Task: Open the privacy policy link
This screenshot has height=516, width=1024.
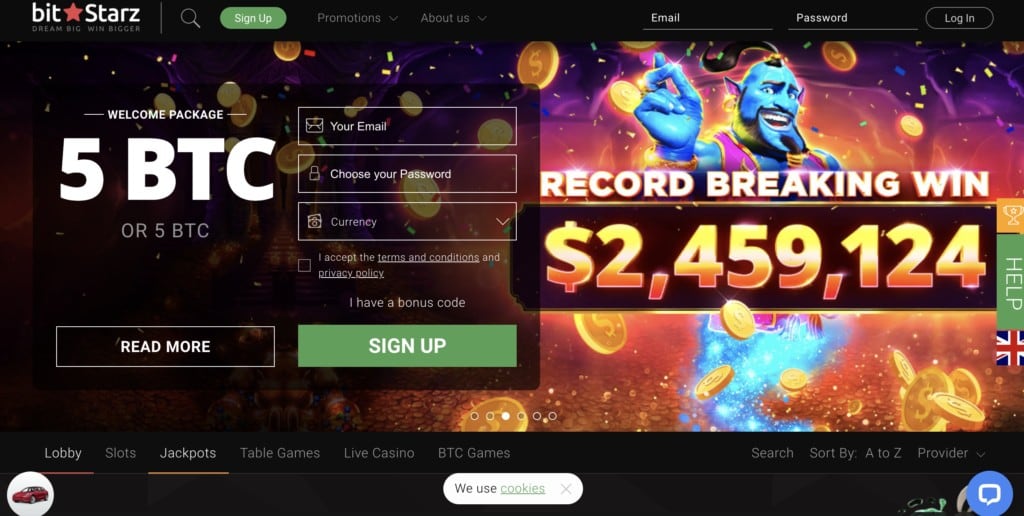Action: tap(351, 273)
